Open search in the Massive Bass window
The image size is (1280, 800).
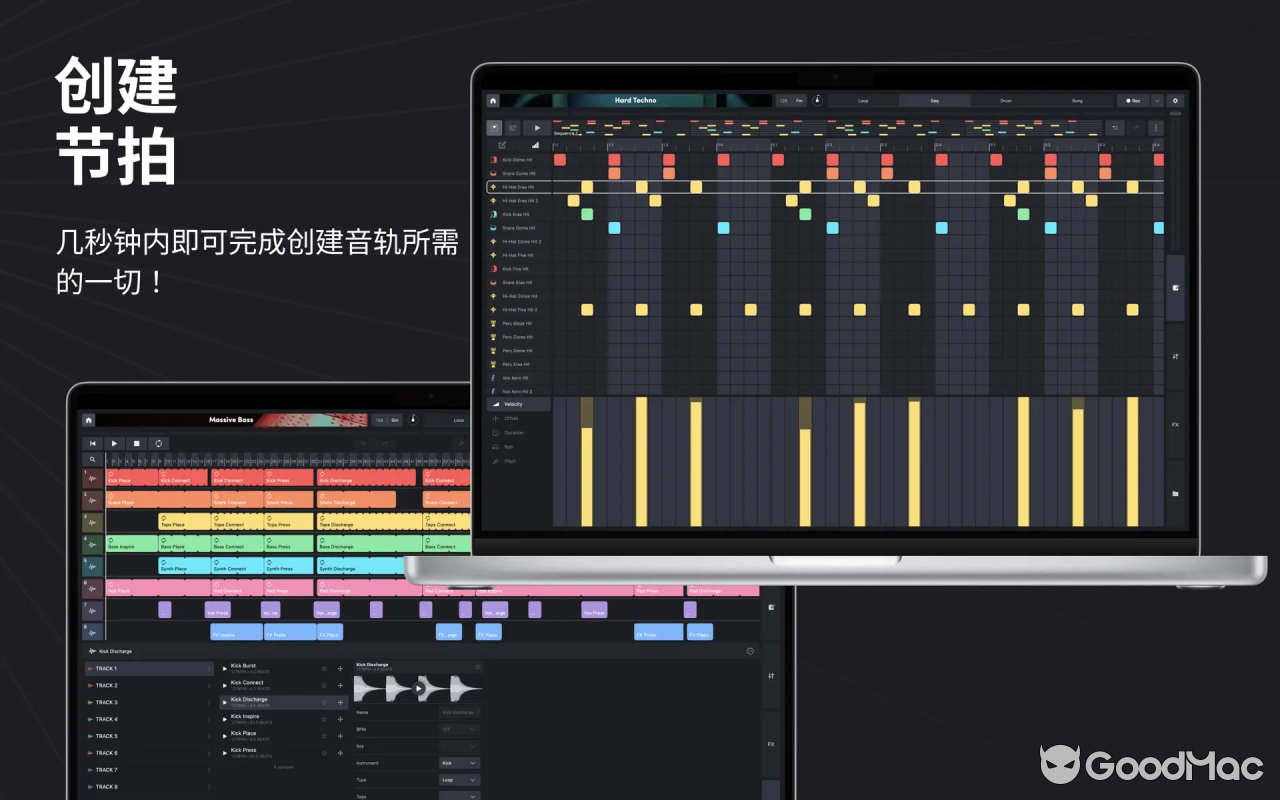(x=92, y=458)
